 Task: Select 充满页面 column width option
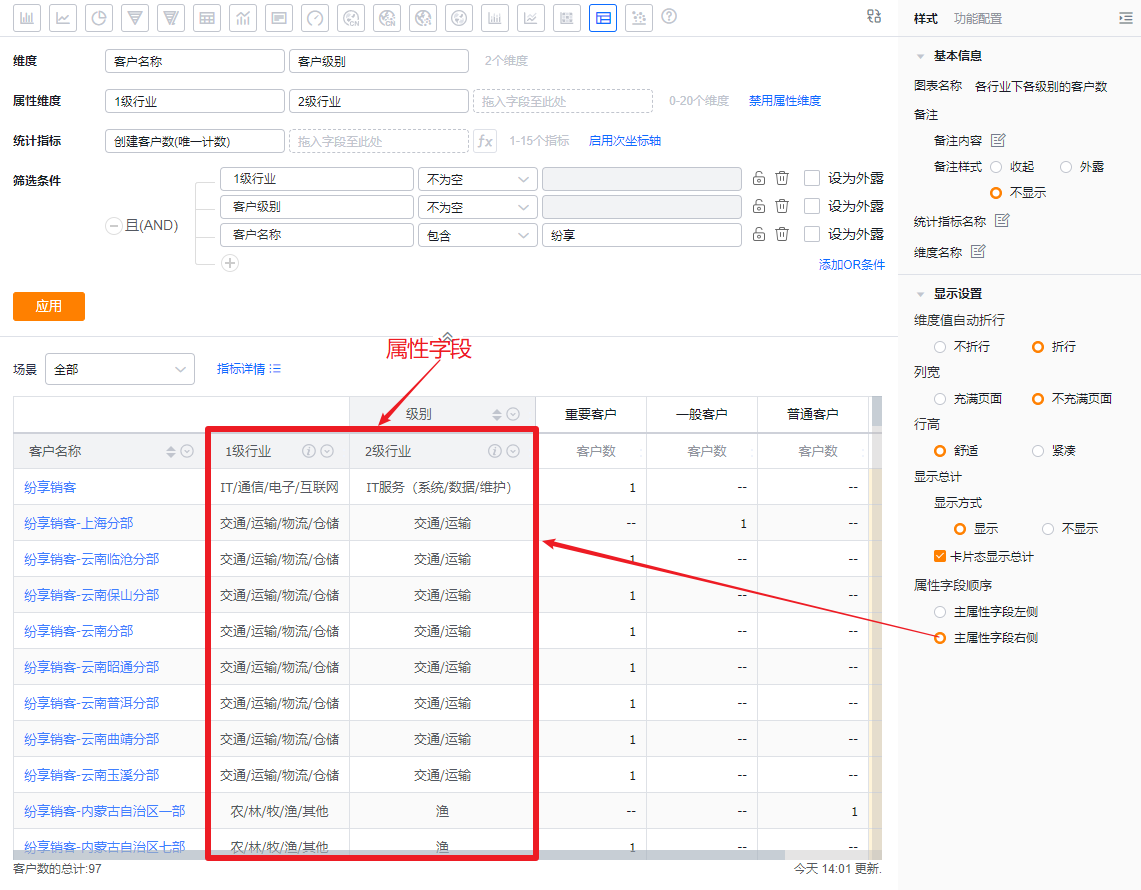pos(940,399)
